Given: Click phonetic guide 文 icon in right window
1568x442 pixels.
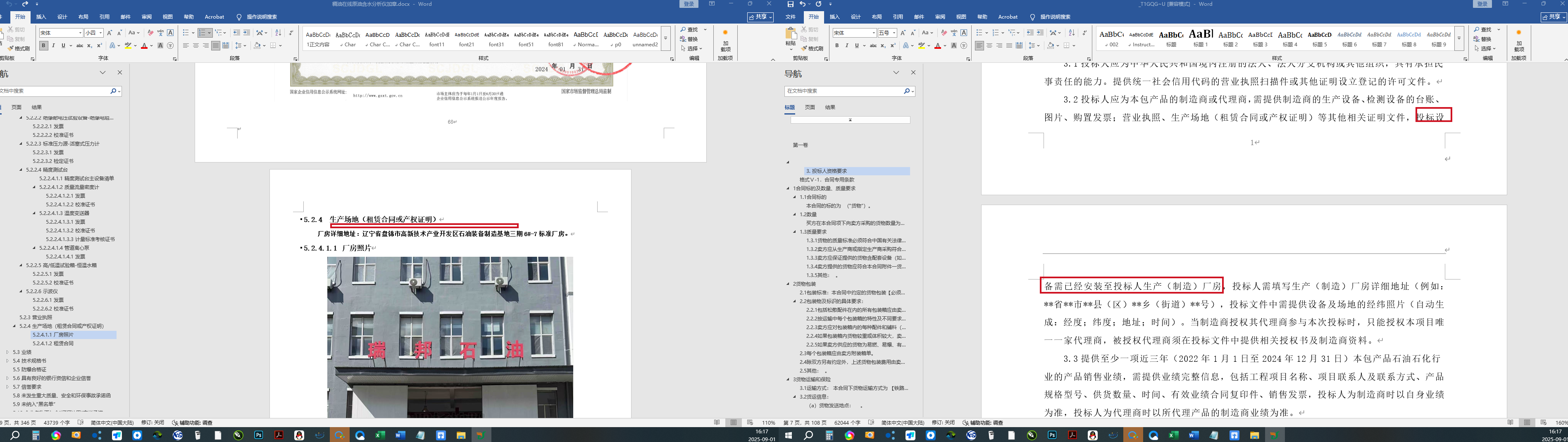Looking at the screenshot, I should pyautogui.click(x=954, y=33).
